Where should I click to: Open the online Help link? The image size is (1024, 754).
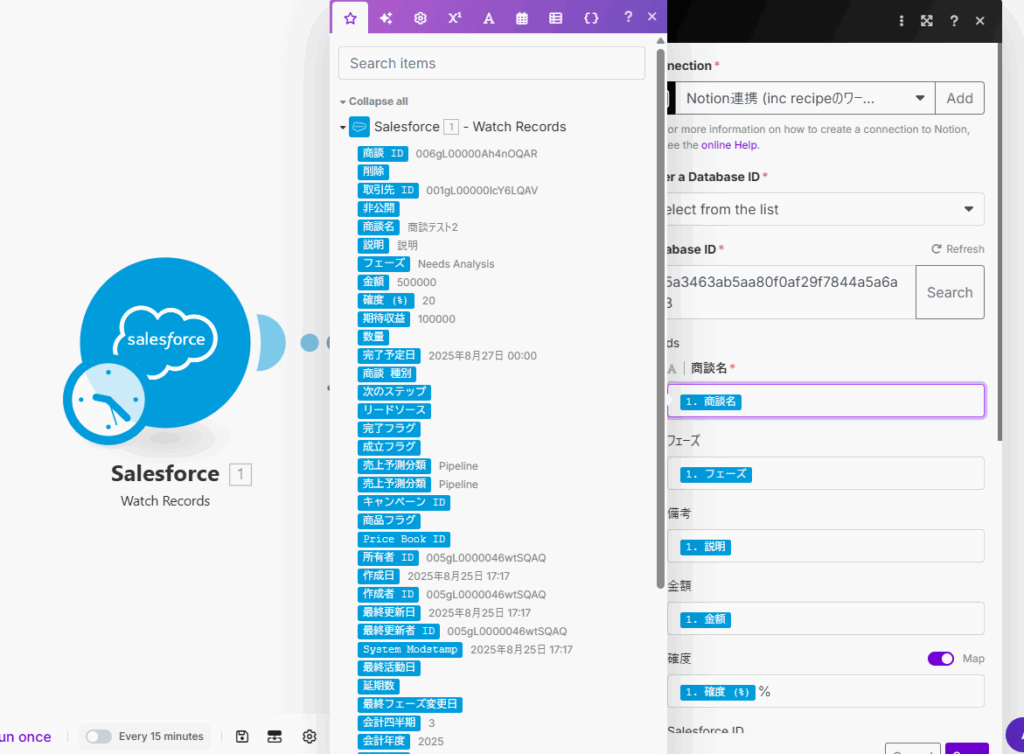729,145
